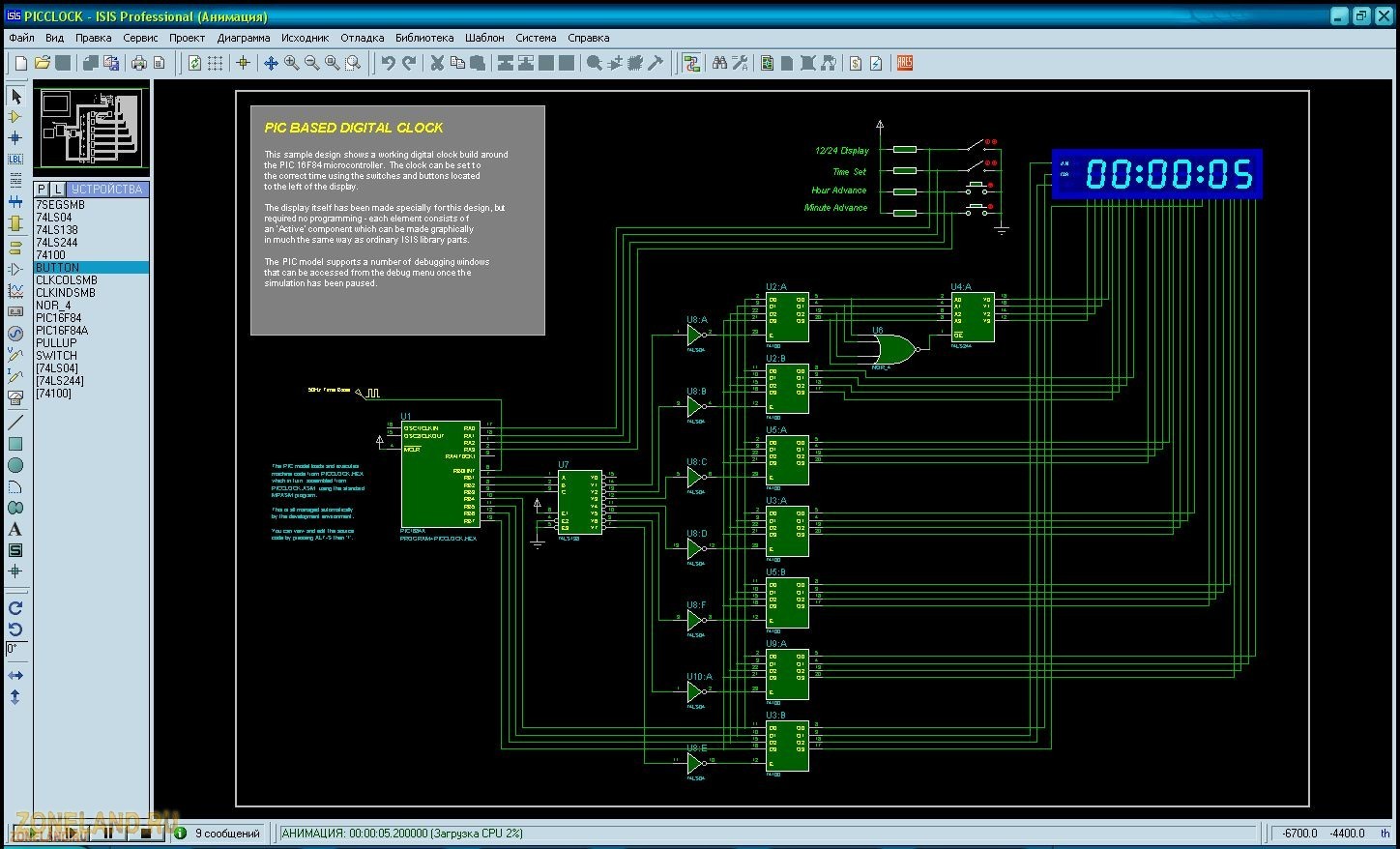Open the Библиотека menu
1400x849 pixels.
pos(424,38)
